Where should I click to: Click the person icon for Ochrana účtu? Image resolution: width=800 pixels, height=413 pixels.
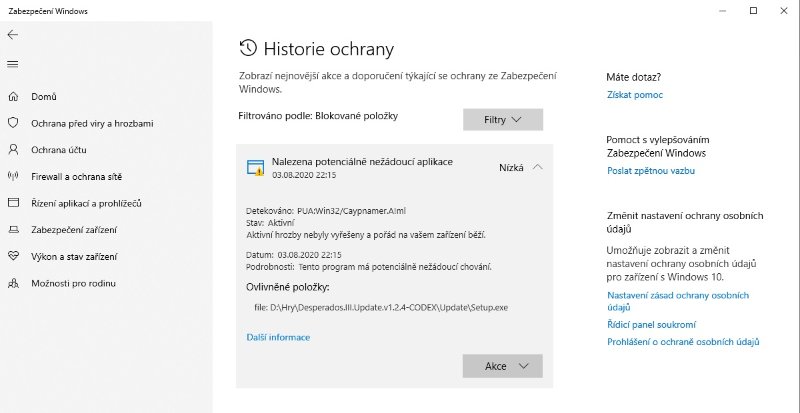13,150
